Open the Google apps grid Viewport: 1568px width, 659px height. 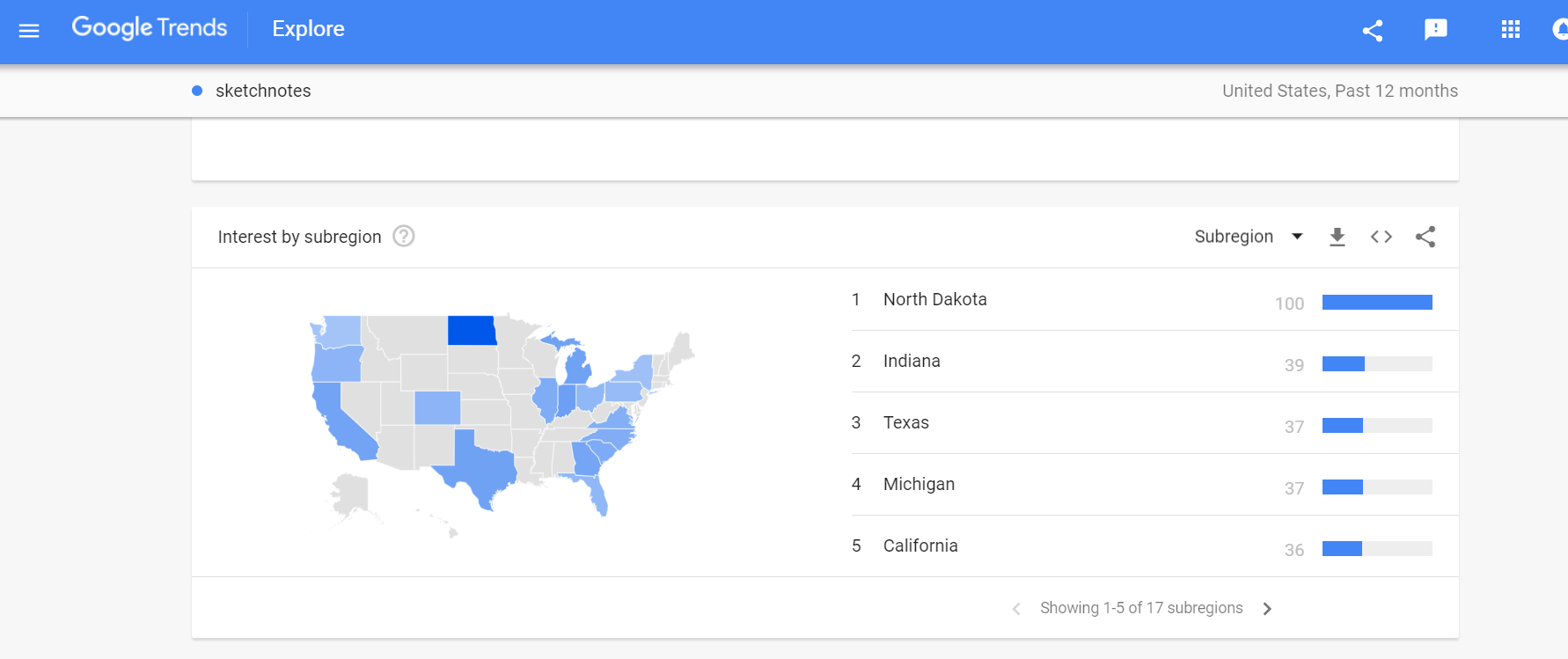[1511, 30]
